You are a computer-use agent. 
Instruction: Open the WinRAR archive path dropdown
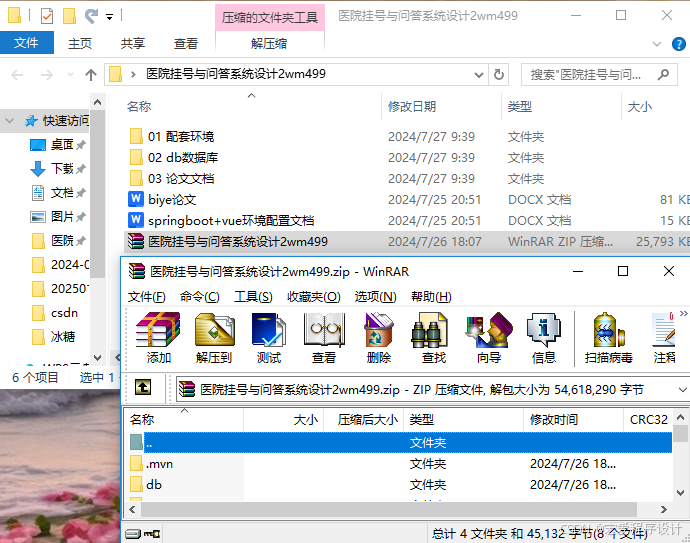click(682, 390)
